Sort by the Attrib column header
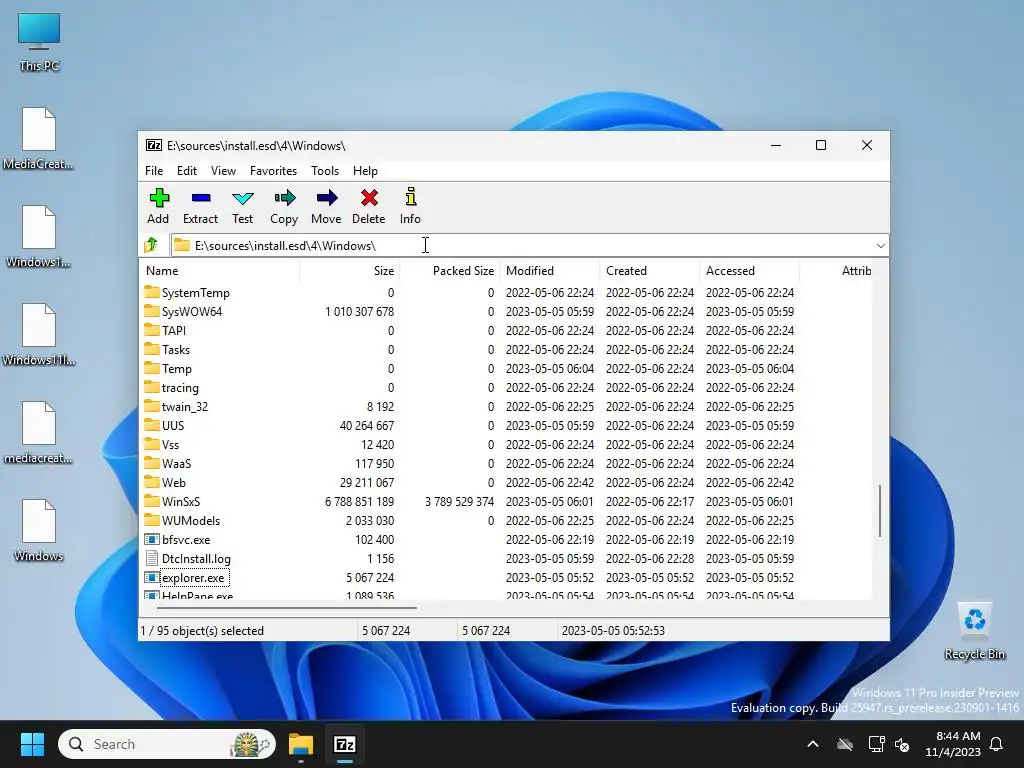 (x=856, y=270)
